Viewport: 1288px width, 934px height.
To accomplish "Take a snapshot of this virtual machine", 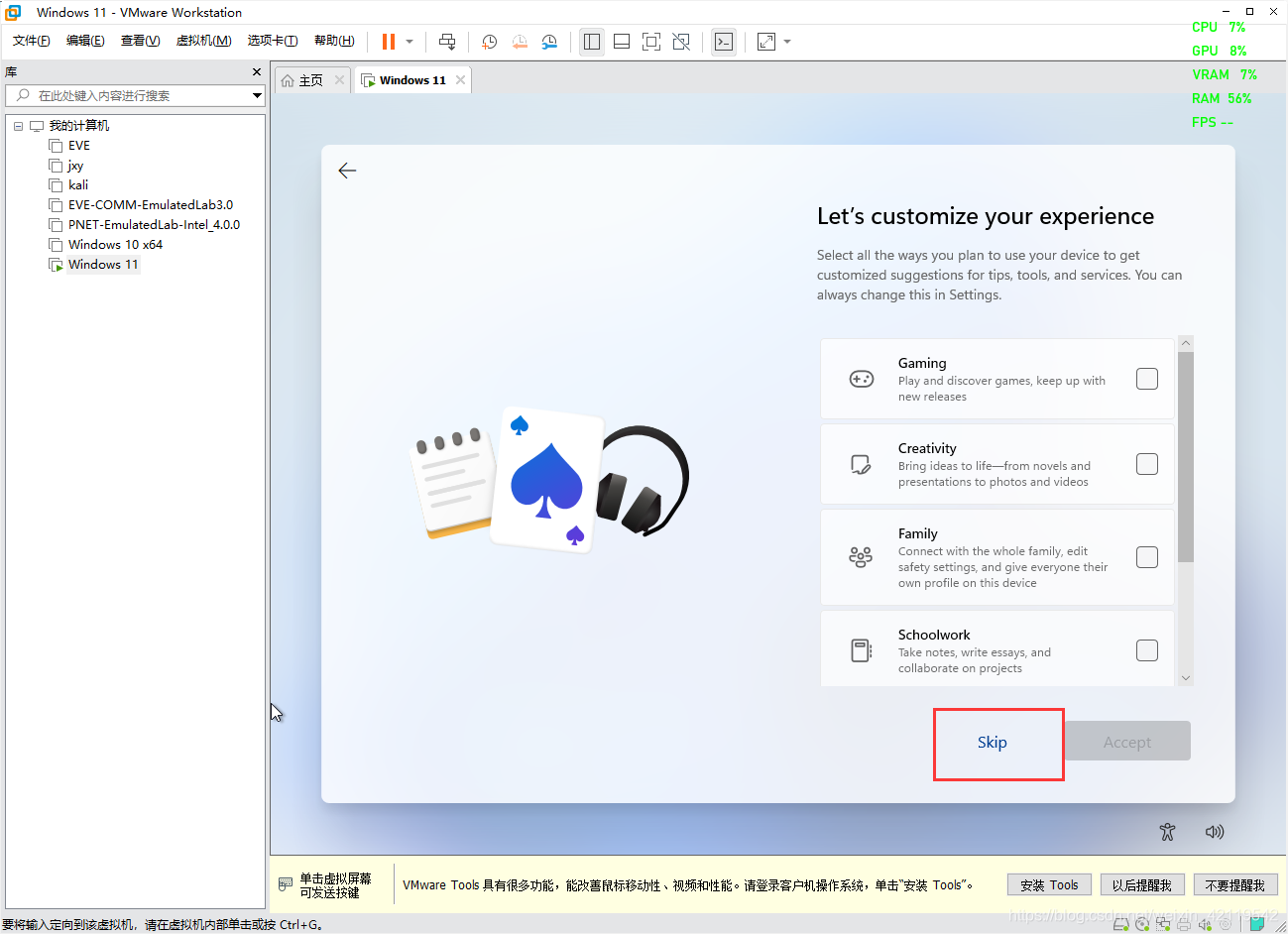I will 490,42.
